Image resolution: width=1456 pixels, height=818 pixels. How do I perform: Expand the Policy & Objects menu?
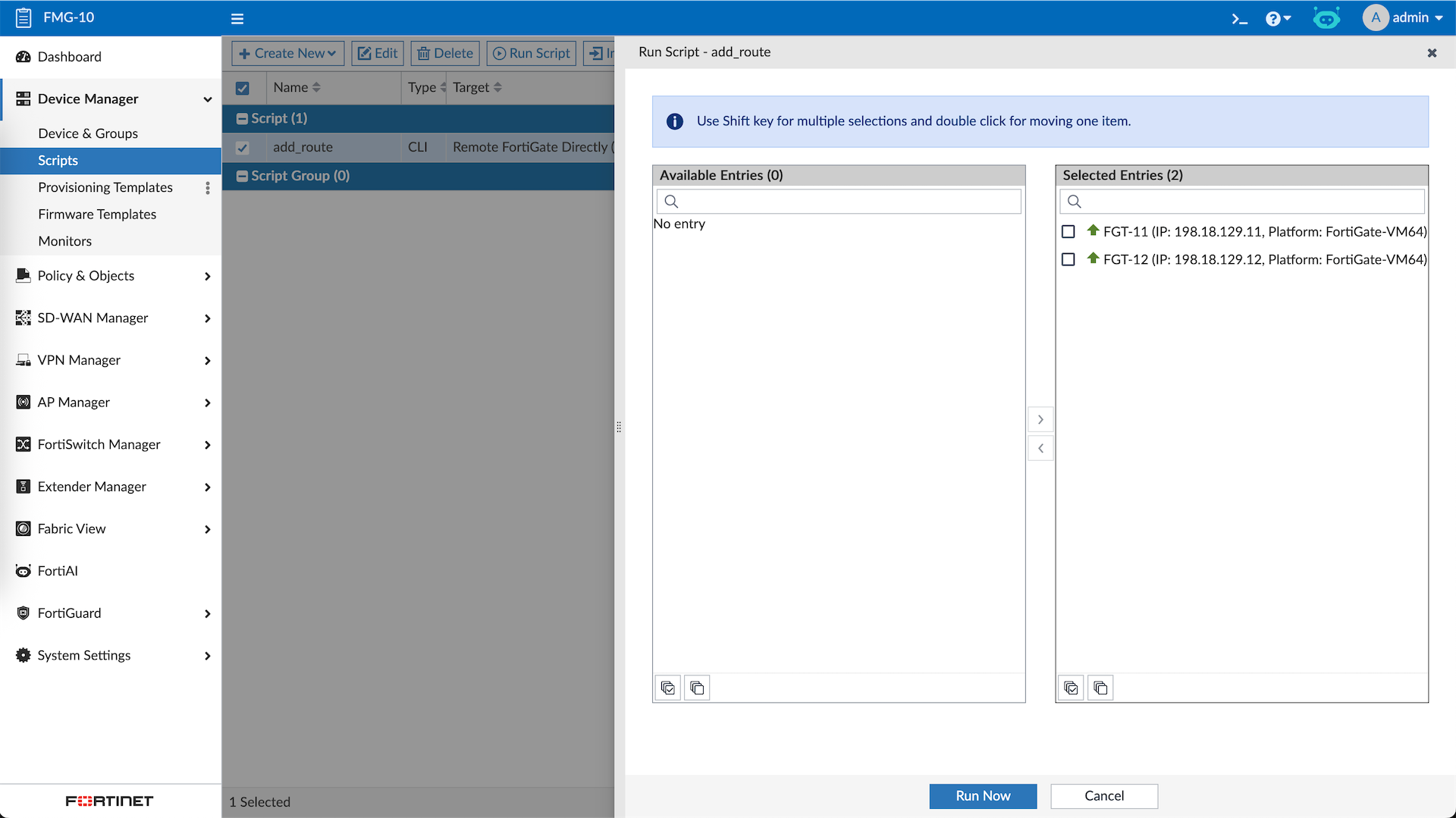(111, 276)
